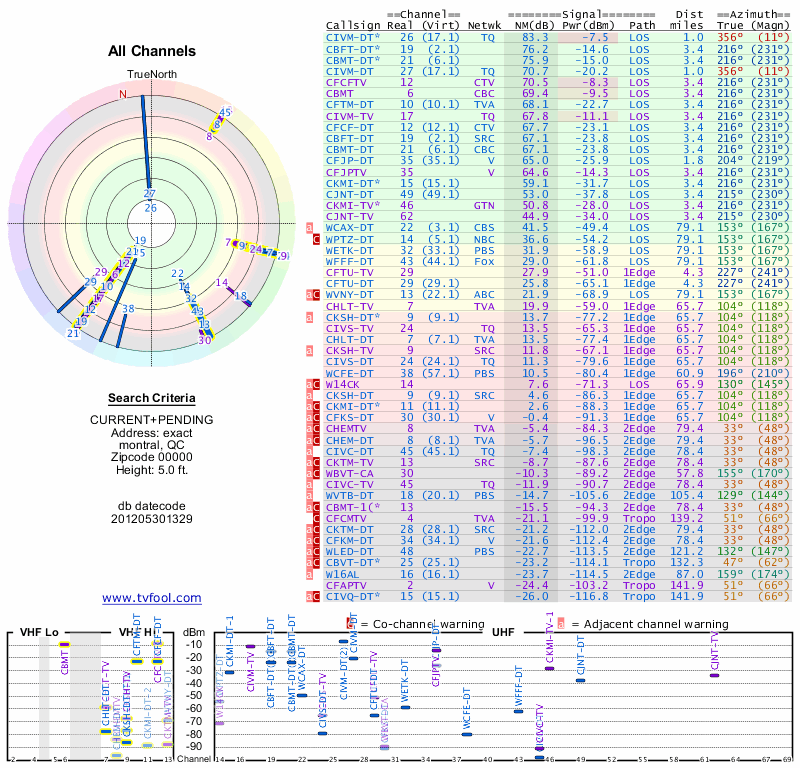Click the TrueNorth label above radar
This screenshot has height=768, width=800.
coord(152,75)
